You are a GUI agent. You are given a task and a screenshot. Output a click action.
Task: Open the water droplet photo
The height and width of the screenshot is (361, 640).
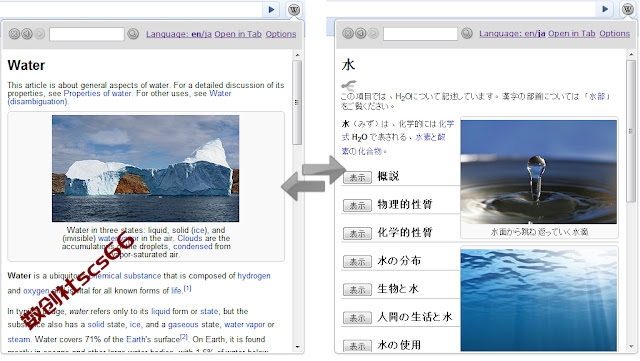(539, 172)
